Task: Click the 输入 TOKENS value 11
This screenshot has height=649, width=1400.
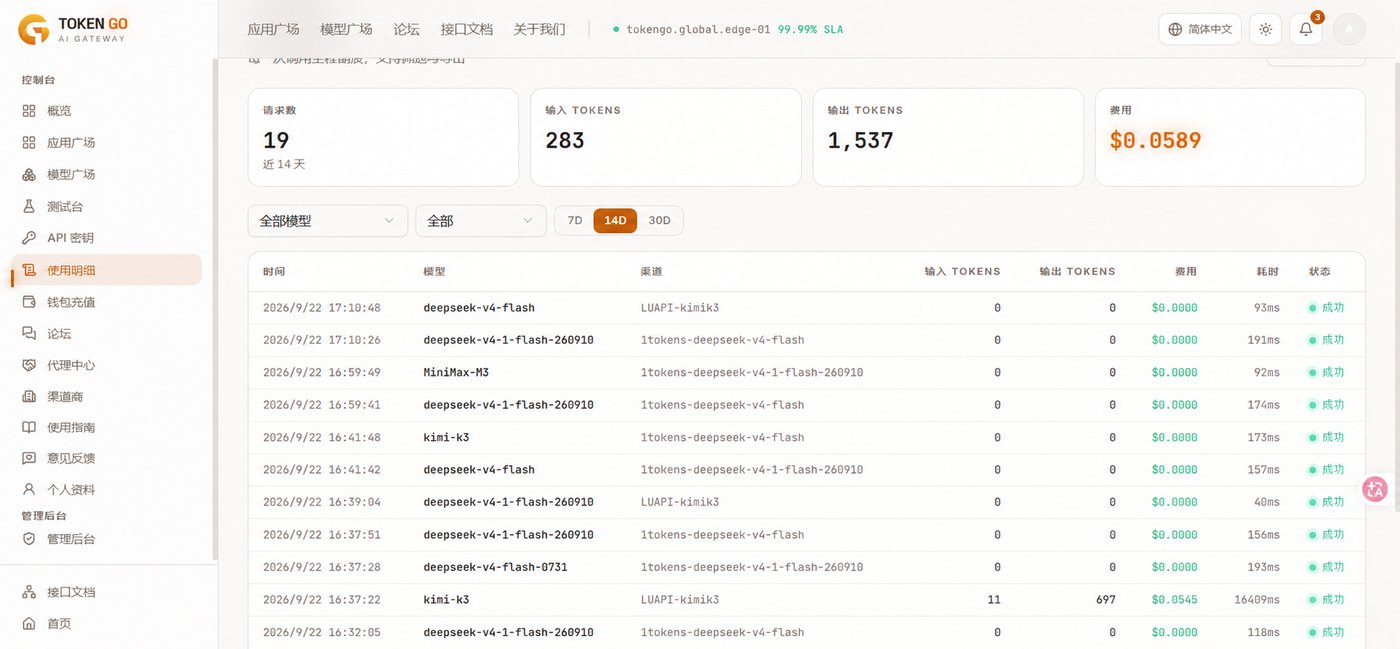Action: pyautogui.click(x=994, y=600)
